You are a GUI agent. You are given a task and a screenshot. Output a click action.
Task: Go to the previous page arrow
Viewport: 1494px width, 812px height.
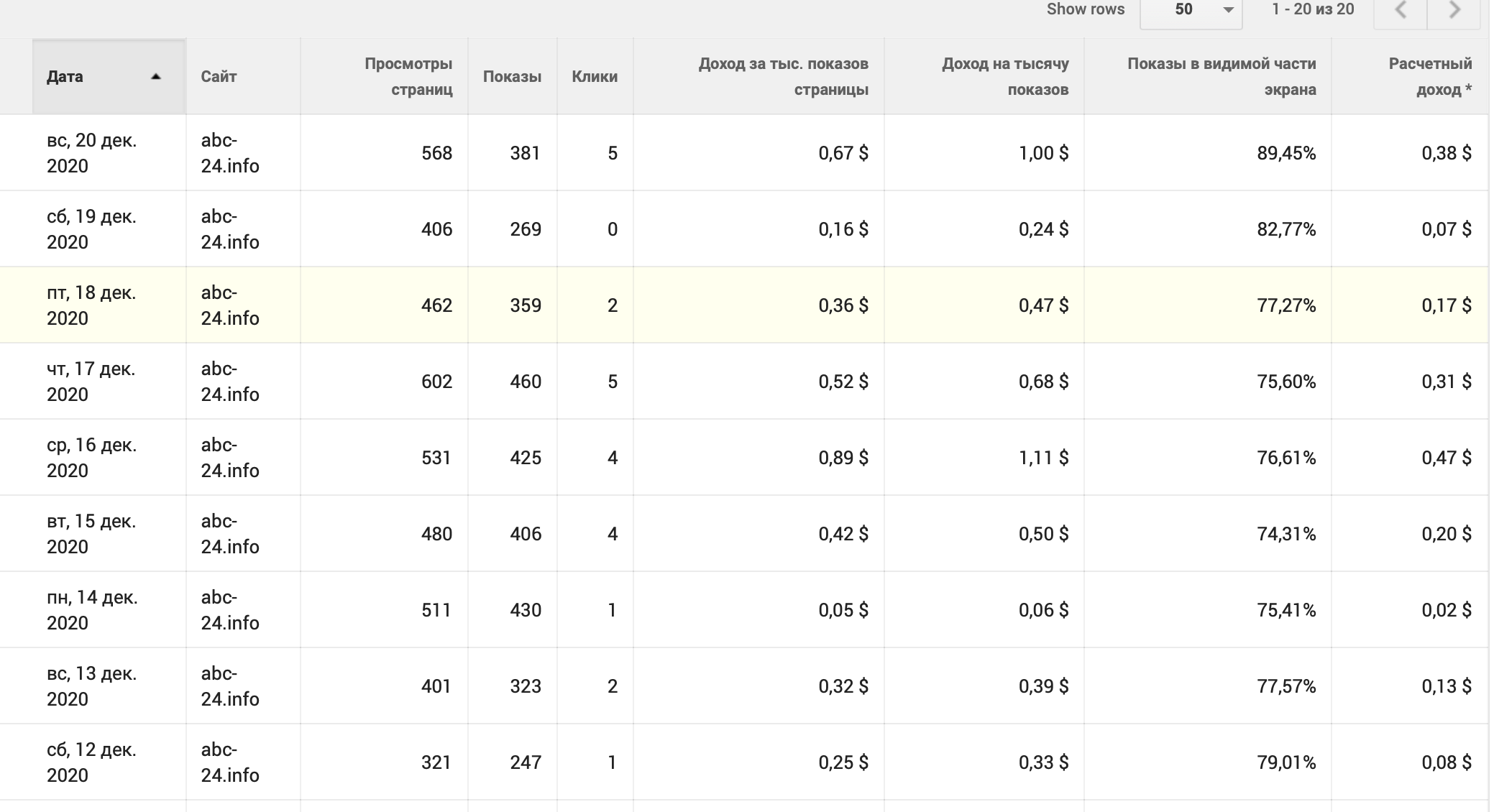tap(1400, 10)
